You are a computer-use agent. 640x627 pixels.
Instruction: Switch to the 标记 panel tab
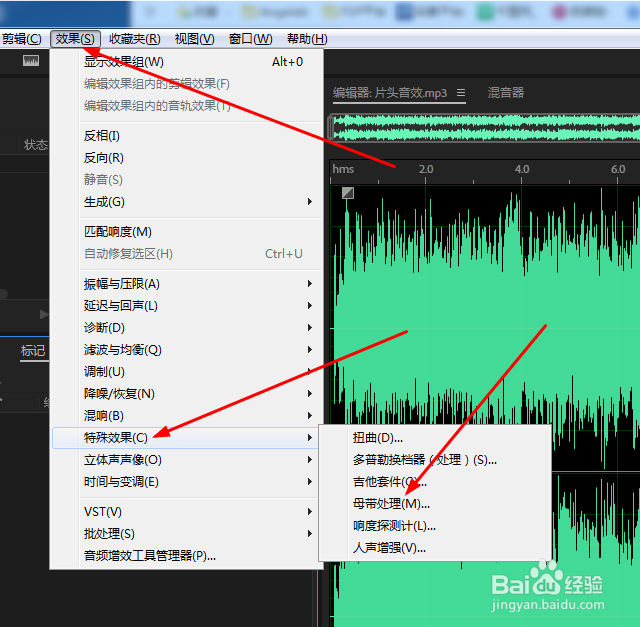coord(33,351)
